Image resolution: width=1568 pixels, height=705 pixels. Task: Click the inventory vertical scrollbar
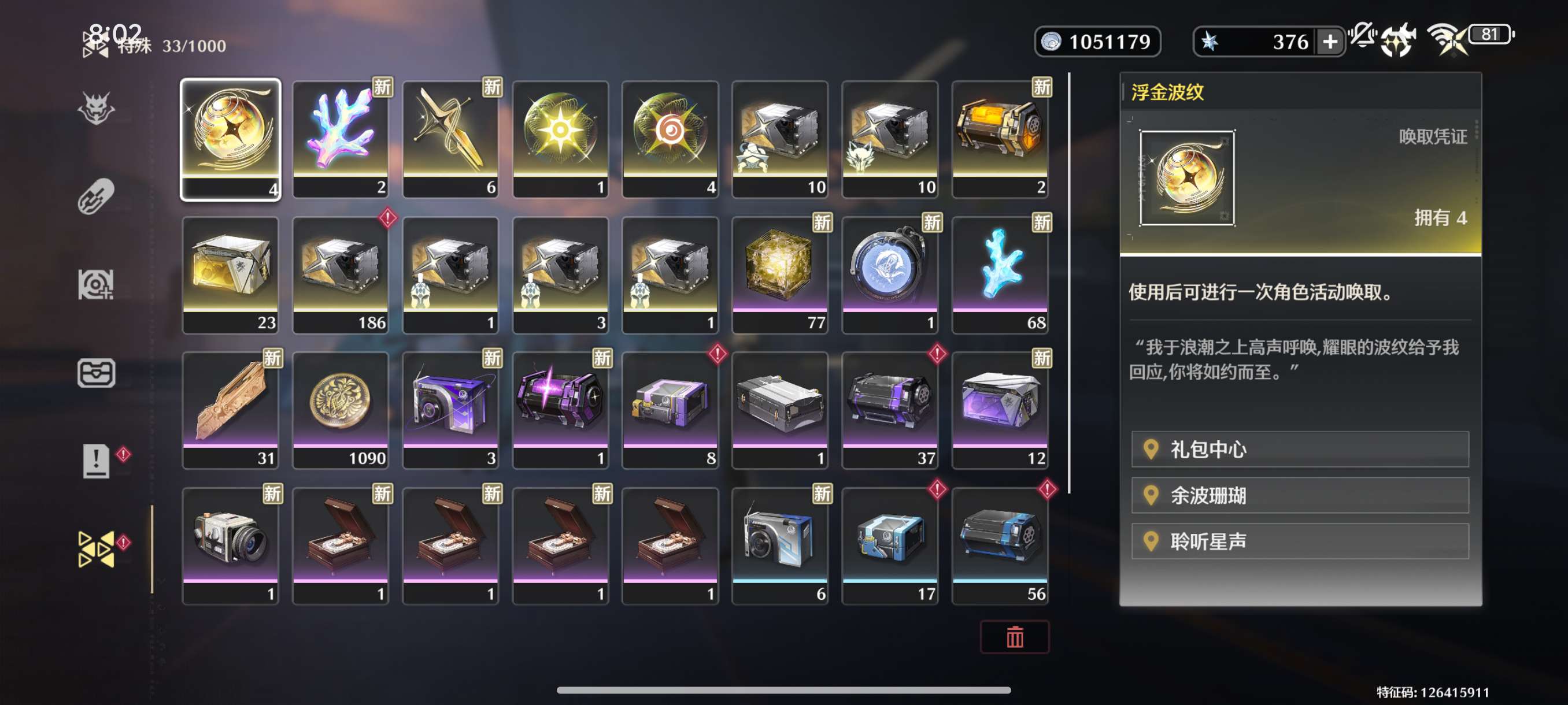1069,283
